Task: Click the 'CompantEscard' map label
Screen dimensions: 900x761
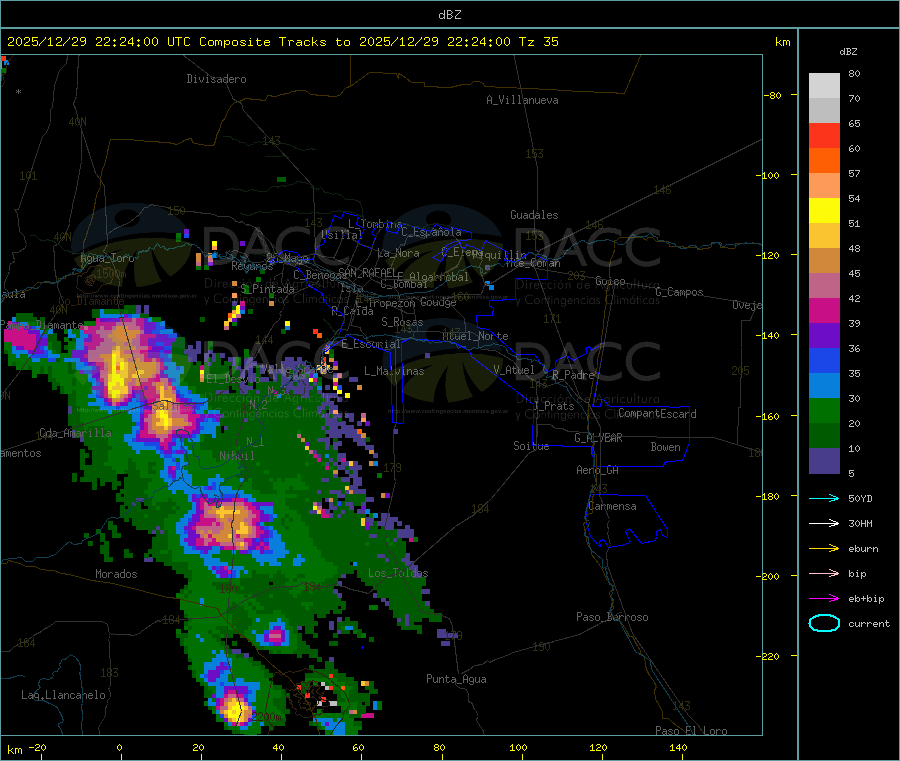Action: [x=657, y=413]
